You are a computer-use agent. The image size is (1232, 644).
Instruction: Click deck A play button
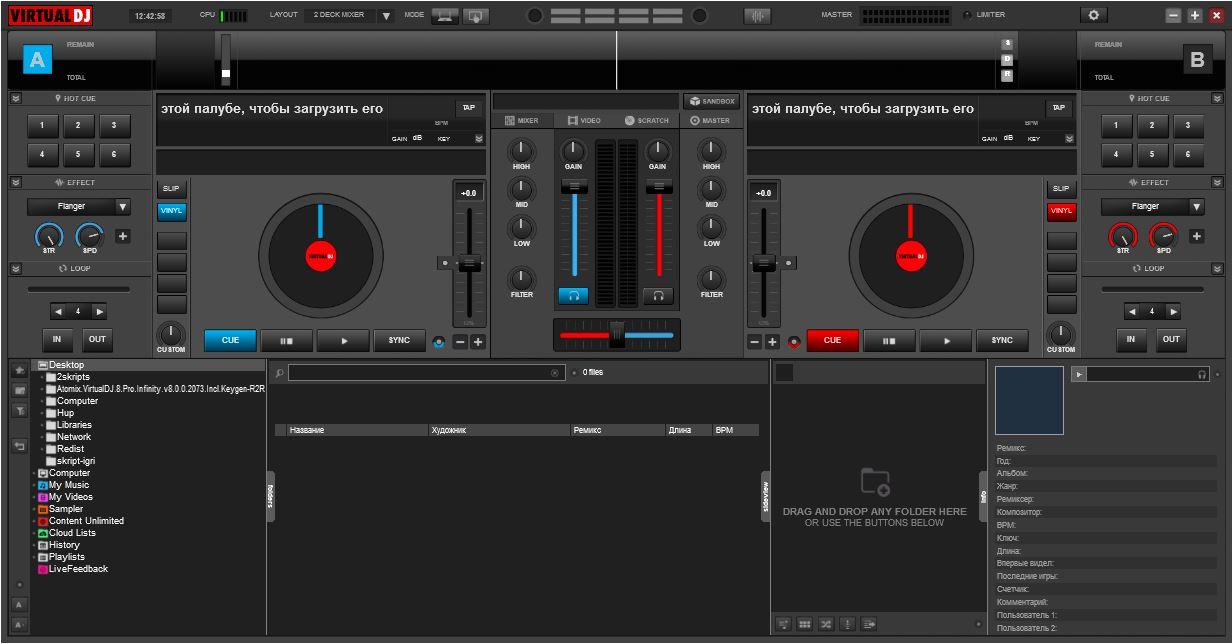(x=343, y=340)
